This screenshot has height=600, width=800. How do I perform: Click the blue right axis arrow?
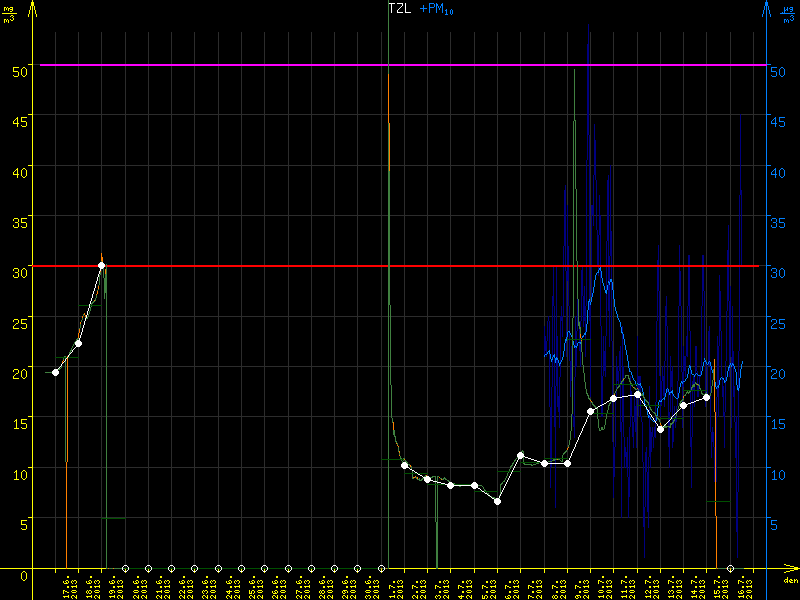coord(767,10)
